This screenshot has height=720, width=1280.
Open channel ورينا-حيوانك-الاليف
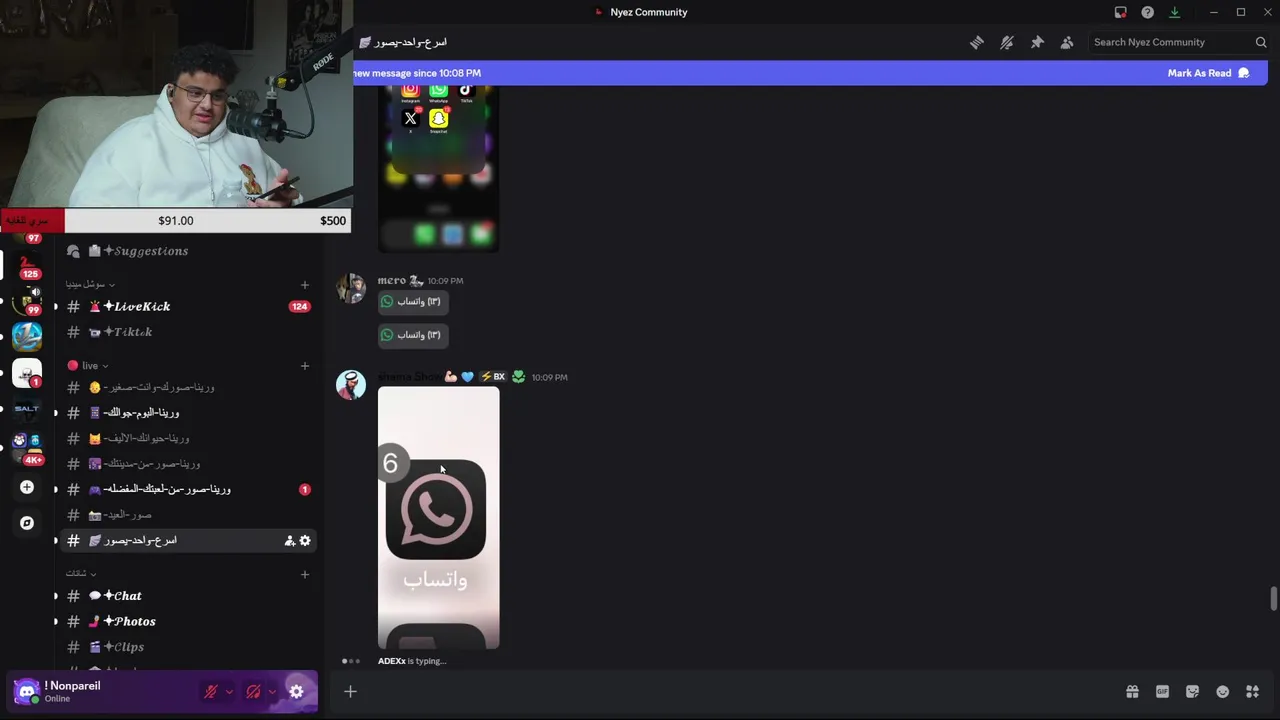[x=188, y=438]
